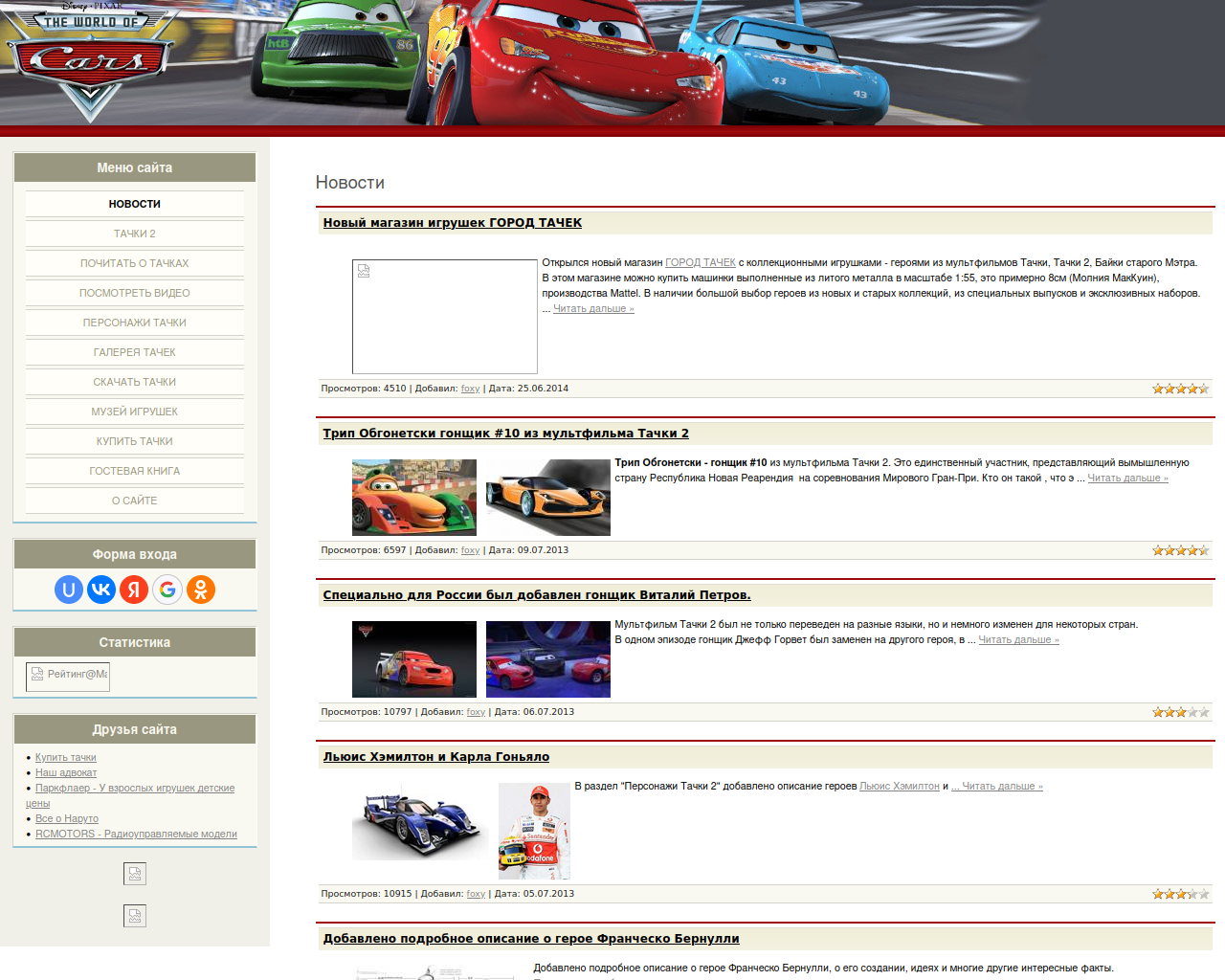Image resolution: width=1225 pixels, height=980 pixels.
Task: Click the lower broken counter image in the sidebar
Action: click(135, 916)
